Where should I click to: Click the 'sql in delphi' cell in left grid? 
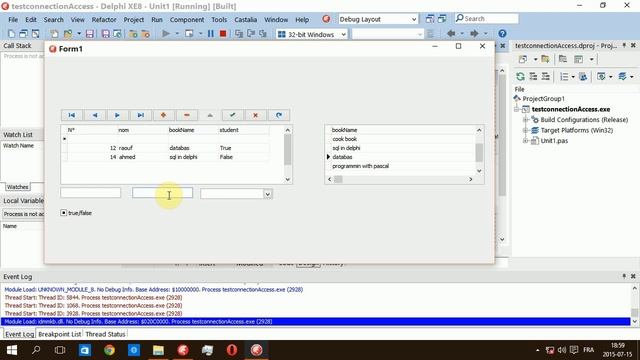(x=193, y=157)
